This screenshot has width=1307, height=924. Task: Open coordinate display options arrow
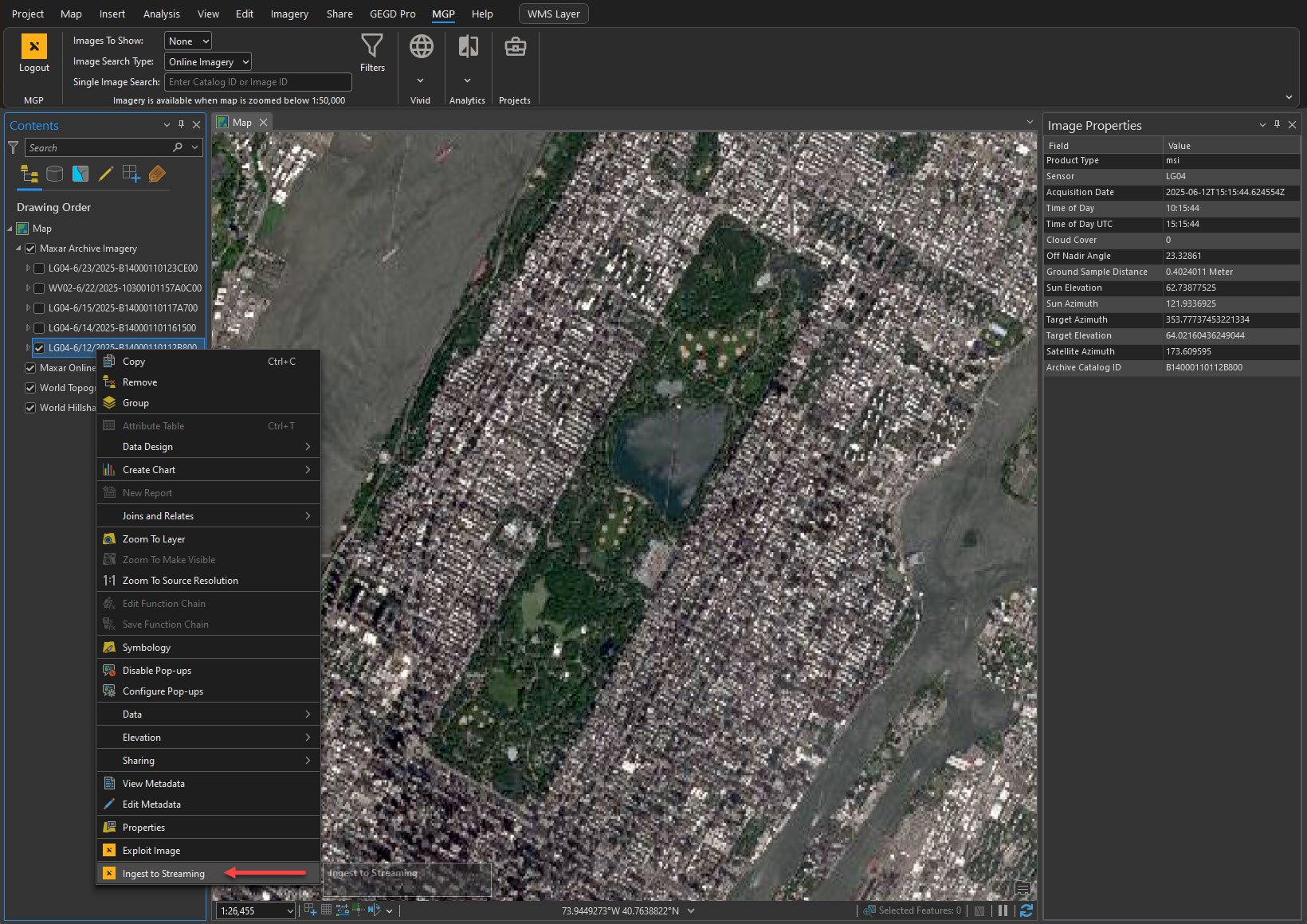pos(691,910)
